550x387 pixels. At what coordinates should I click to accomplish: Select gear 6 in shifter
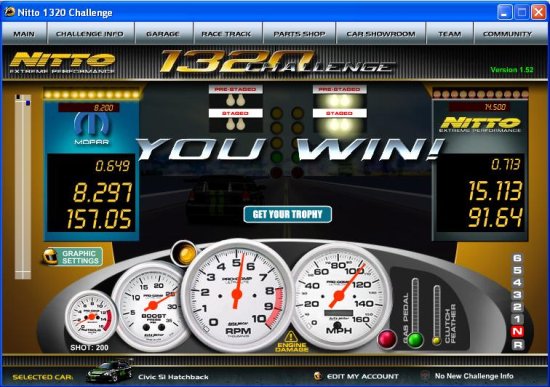(x=518, y=258)
